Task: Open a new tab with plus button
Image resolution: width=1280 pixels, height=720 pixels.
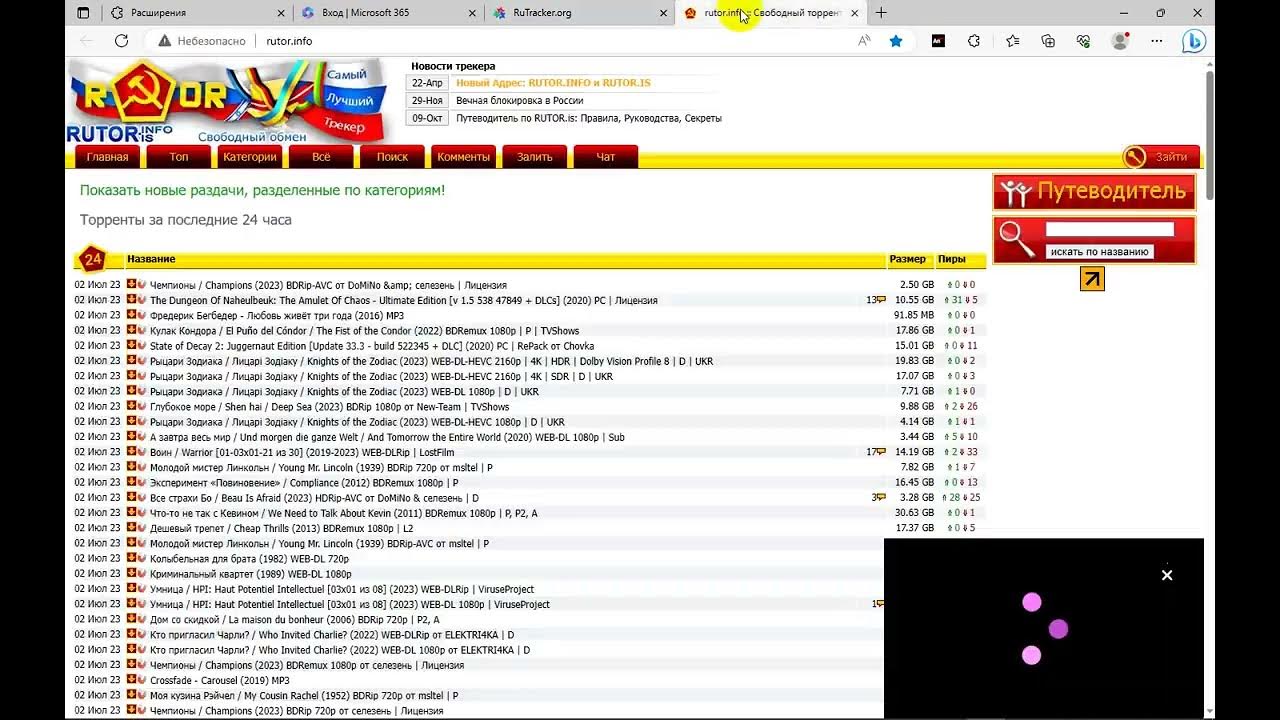Action: pyautogui.click(x=880, y=13)
